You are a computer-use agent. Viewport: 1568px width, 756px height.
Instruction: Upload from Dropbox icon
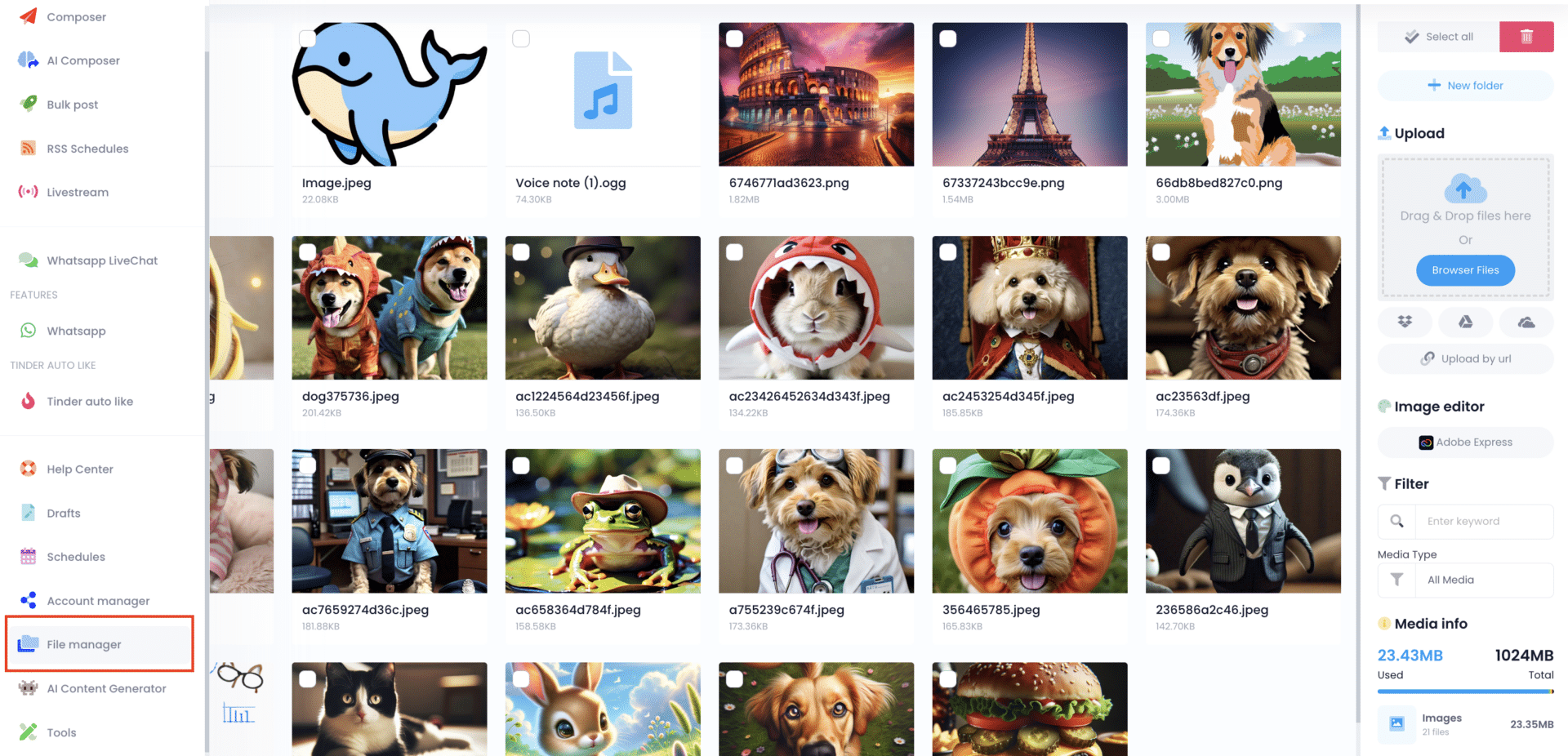pyautogui.click(x=1405, y=322)
